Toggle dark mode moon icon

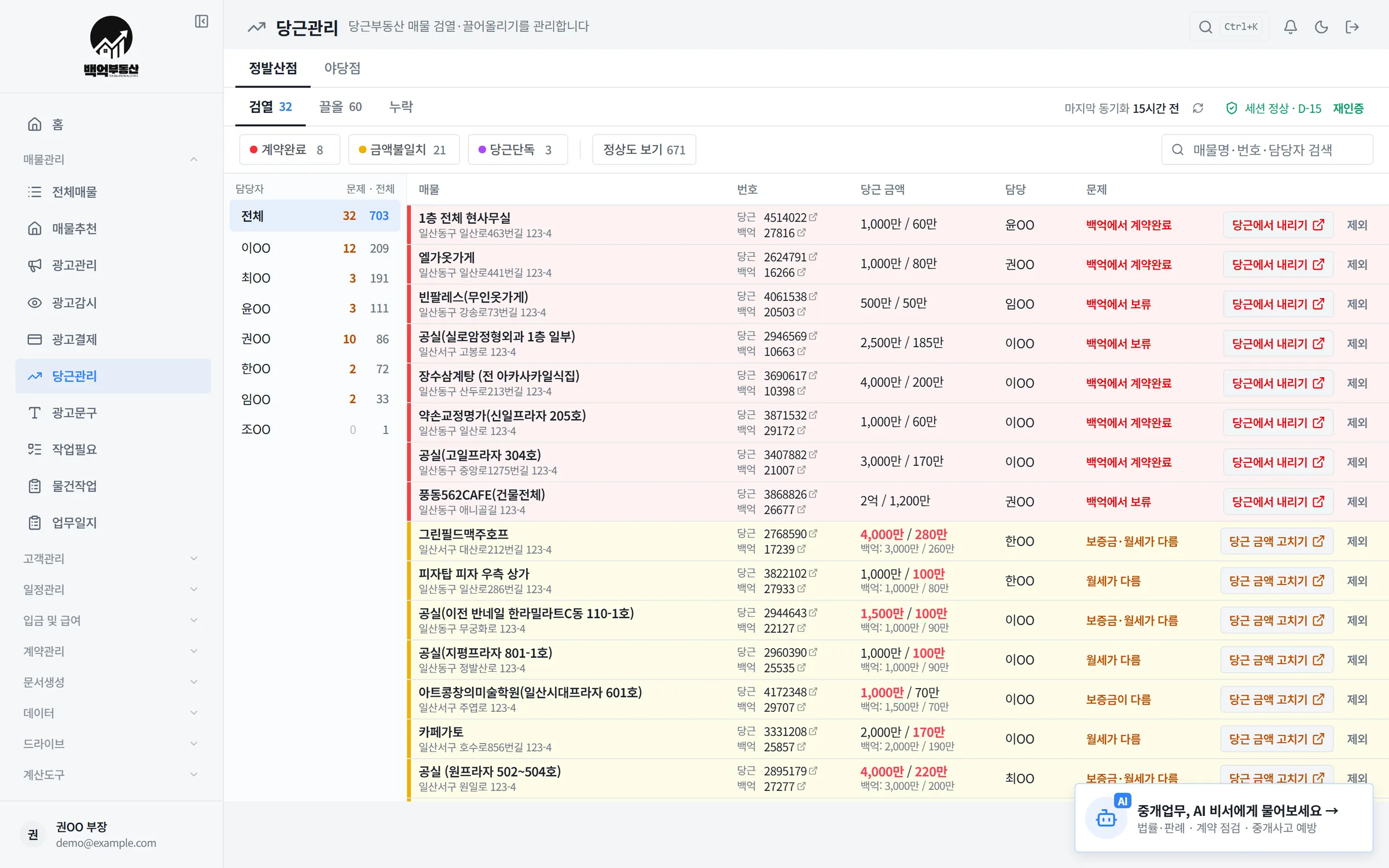(x=1321, y=27)
